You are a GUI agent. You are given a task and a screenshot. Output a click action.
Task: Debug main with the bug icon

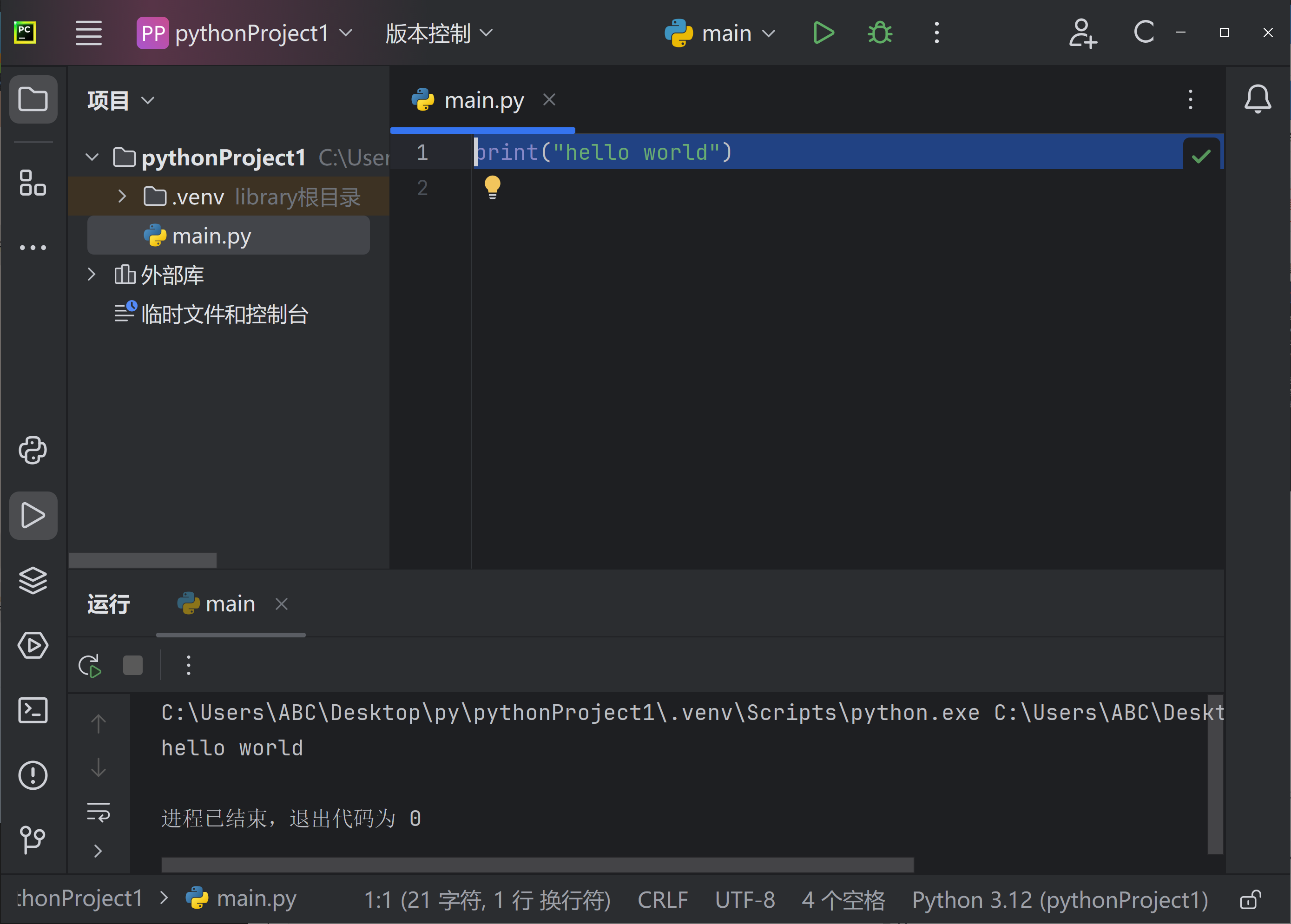click(879, 33)
